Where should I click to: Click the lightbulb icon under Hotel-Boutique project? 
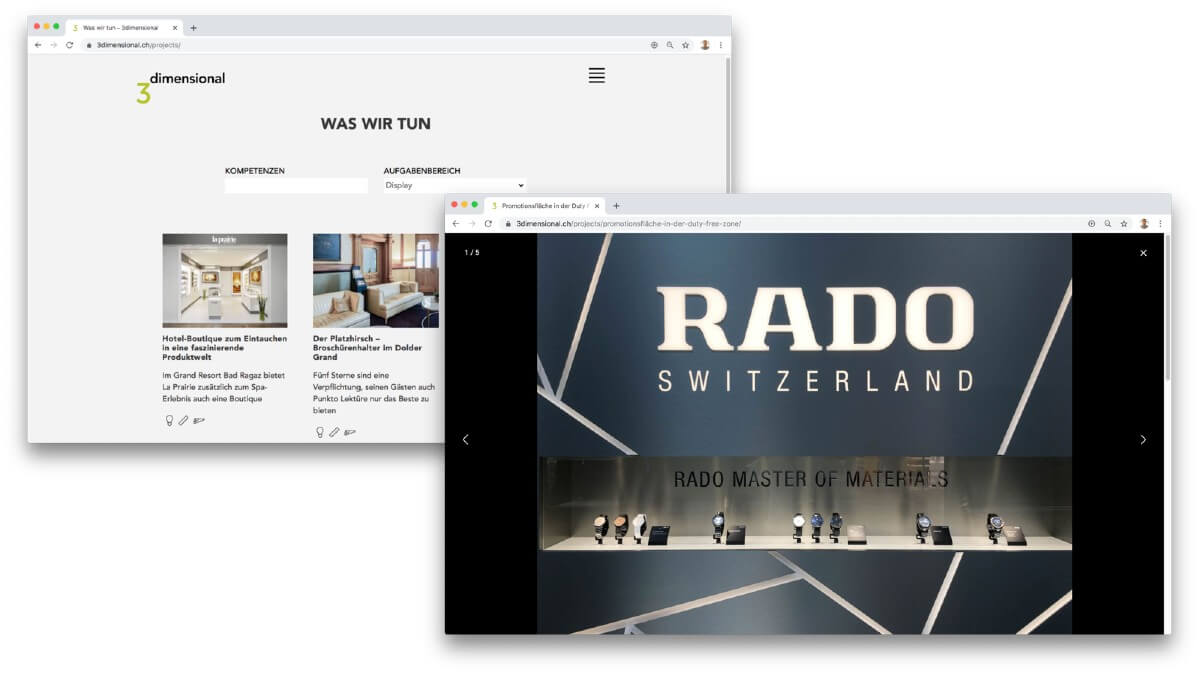(169, 420)
